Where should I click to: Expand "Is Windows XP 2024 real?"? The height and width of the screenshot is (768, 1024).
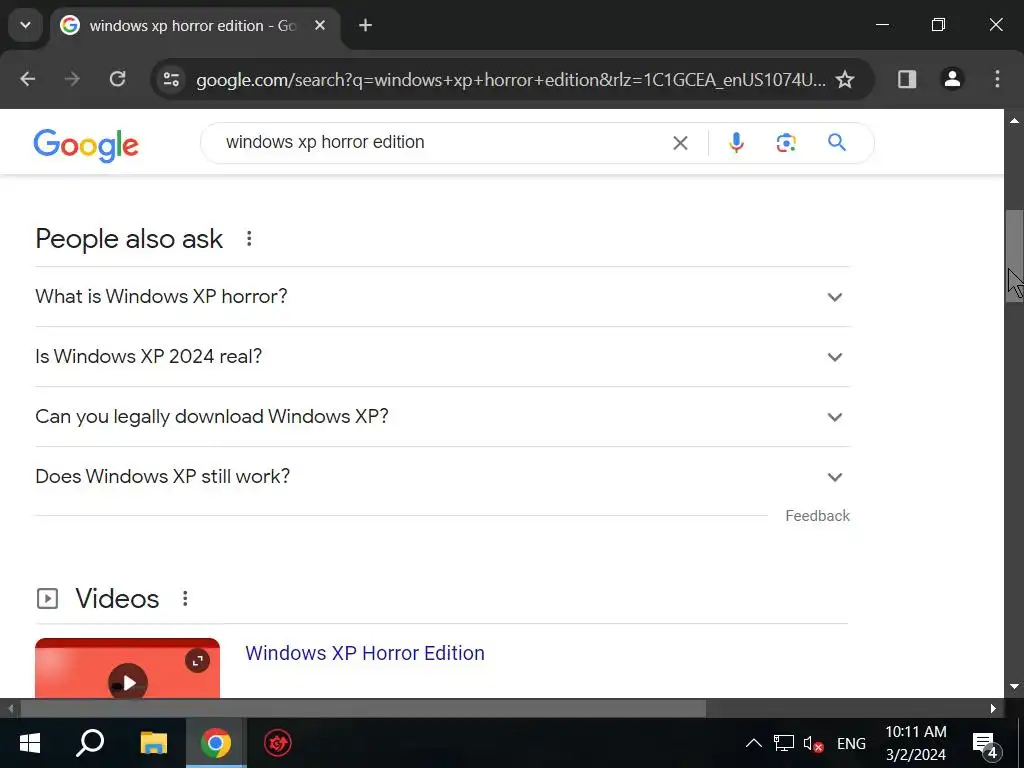(x=442, y=357)
